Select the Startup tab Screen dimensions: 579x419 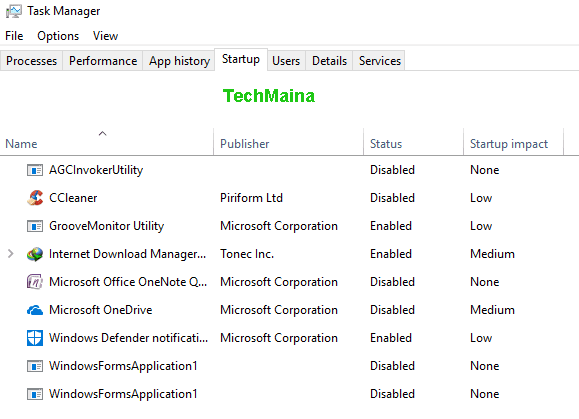point(241,59)
